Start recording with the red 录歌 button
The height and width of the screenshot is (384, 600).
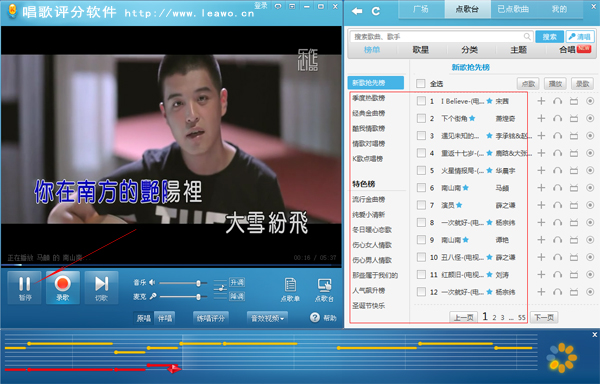(x=63, y=287)
